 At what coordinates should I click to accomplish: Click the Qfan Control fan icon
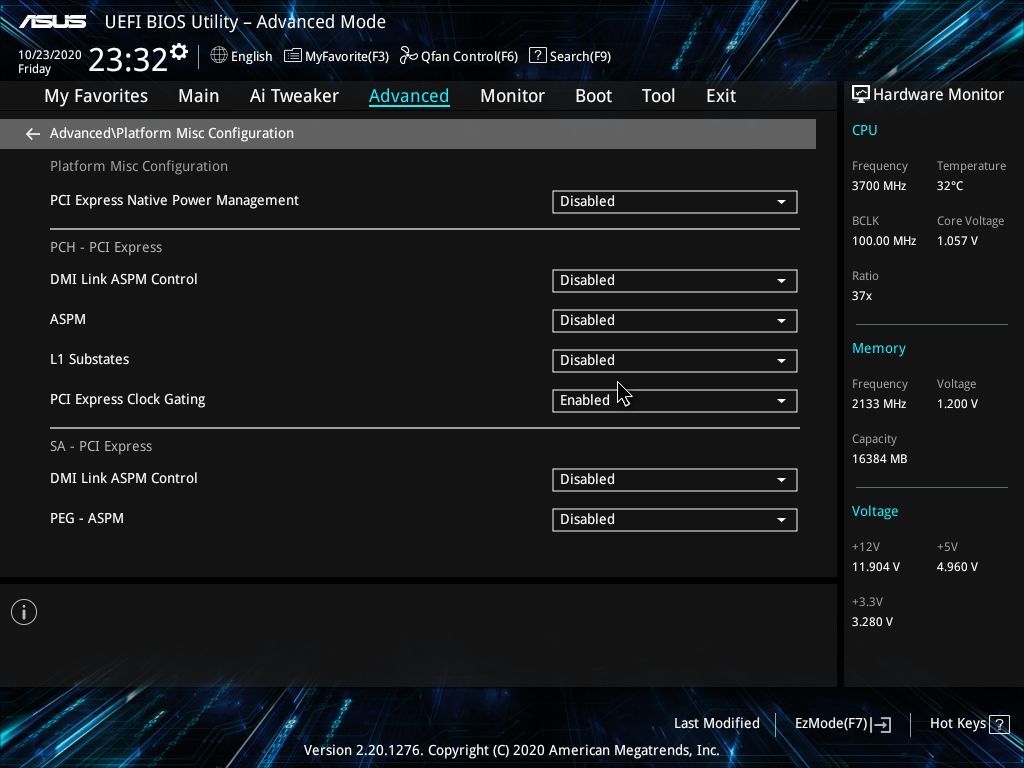(x=409, y=56)
